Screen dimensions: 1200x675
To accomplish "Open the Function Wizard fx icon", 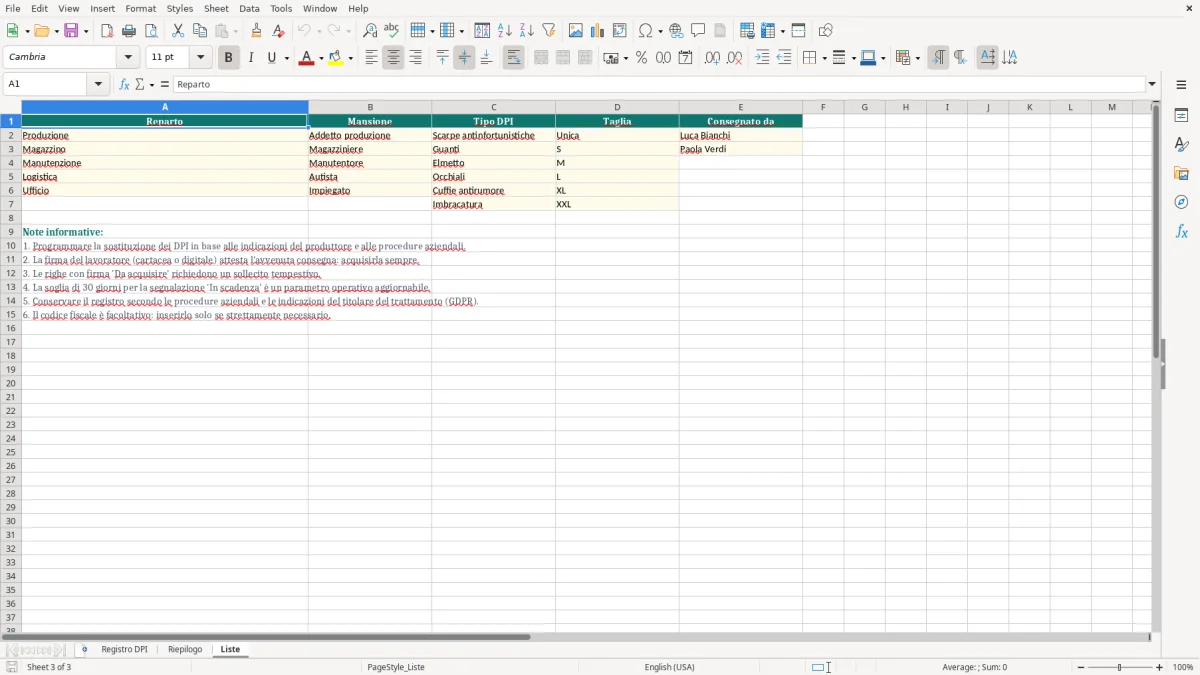I will 124,84.
